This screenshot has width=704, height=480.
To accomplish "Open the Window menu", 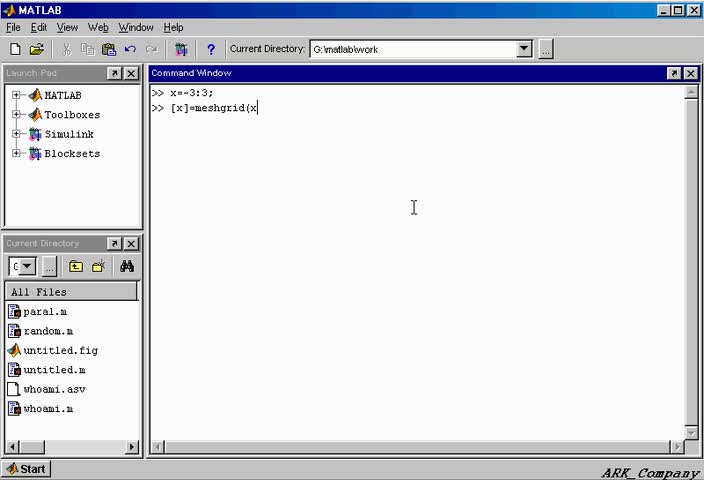I will (x=136, y=27).
